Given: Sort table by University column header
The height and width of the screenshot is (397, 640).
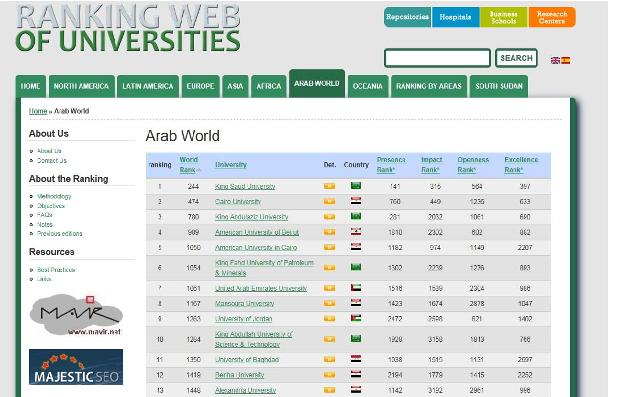Looking at the screenshot, I should click(231, 164).
